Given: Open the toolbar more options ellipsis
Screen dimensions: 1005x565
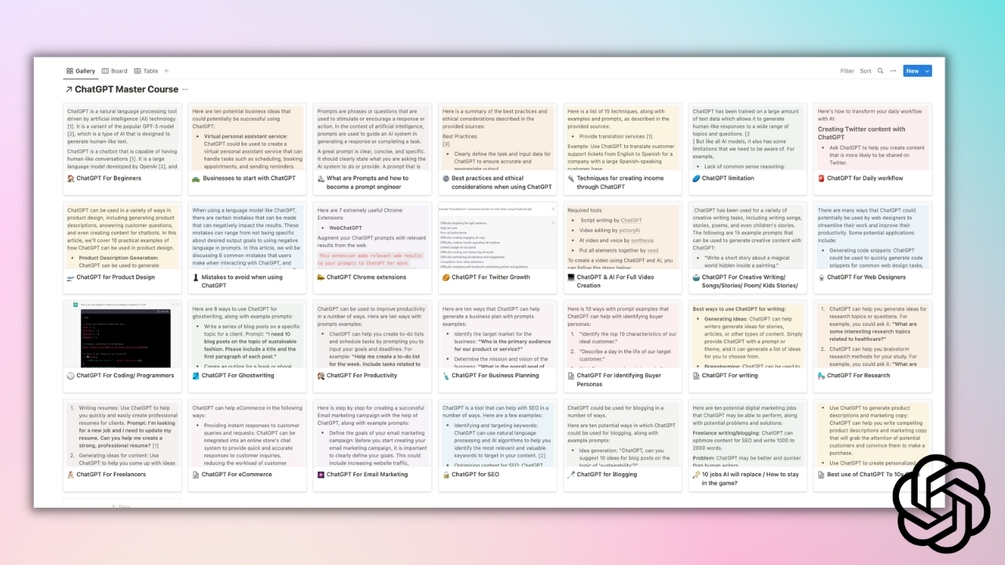Looking at the screenshot, I should click(x=893, y=71).
